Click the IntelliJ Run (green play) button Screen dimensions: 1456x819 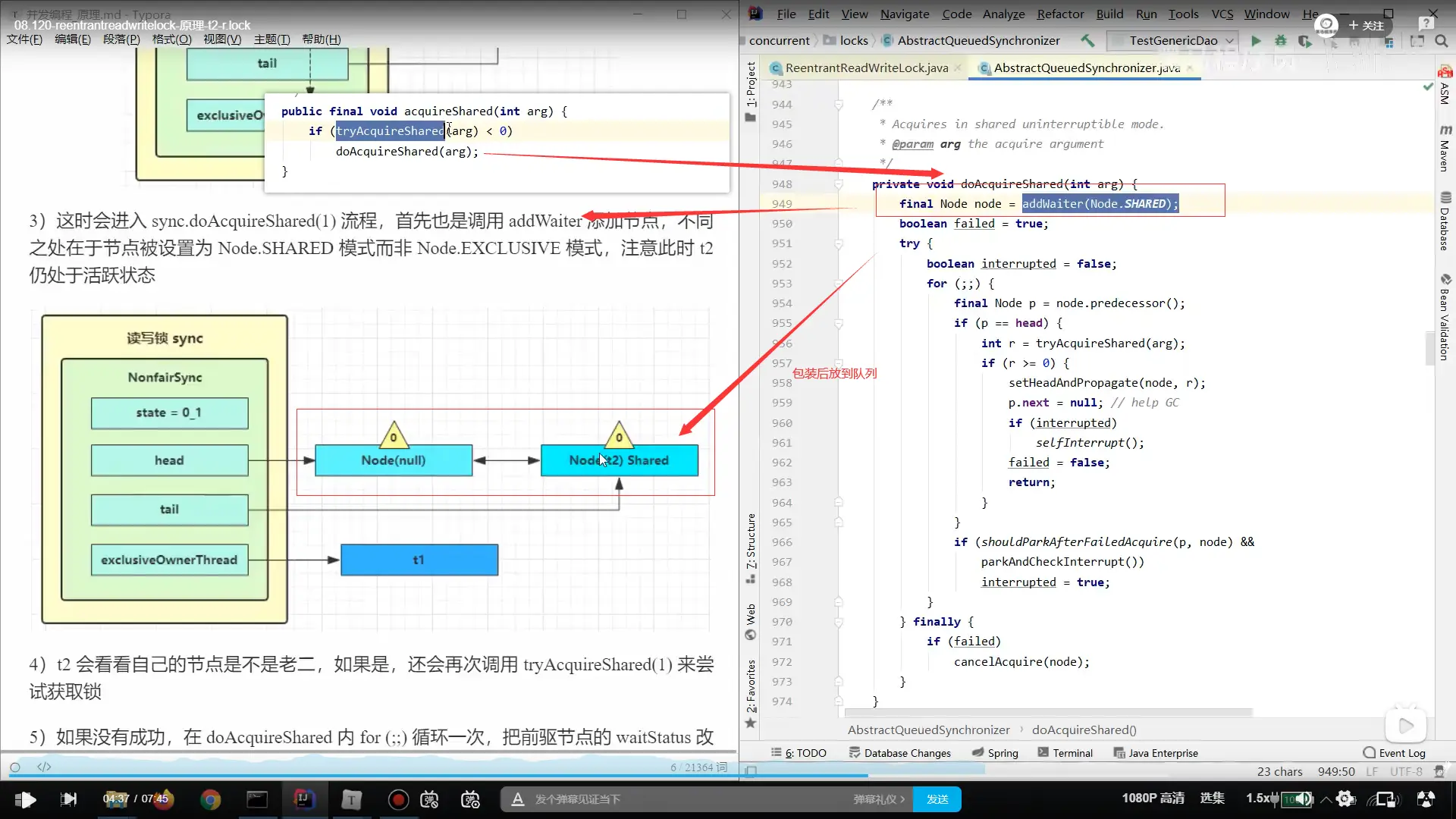(1256, 41)
